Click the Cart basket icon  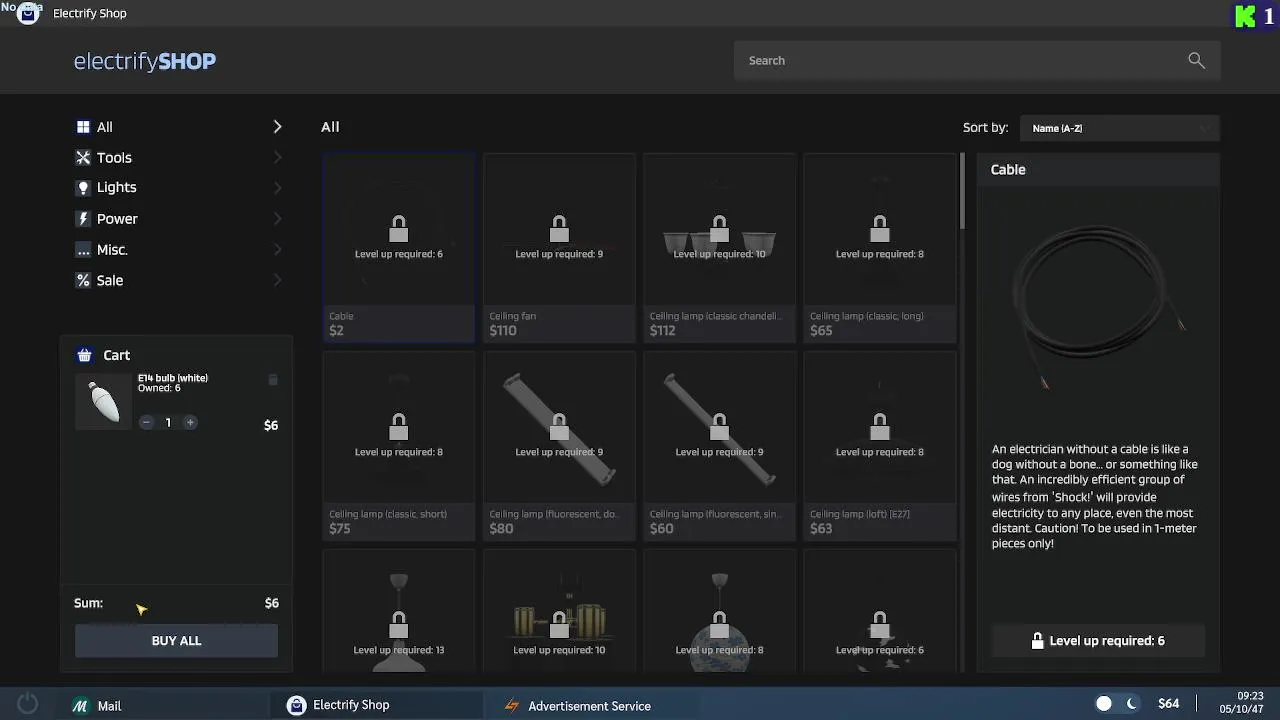click(84, 355)
